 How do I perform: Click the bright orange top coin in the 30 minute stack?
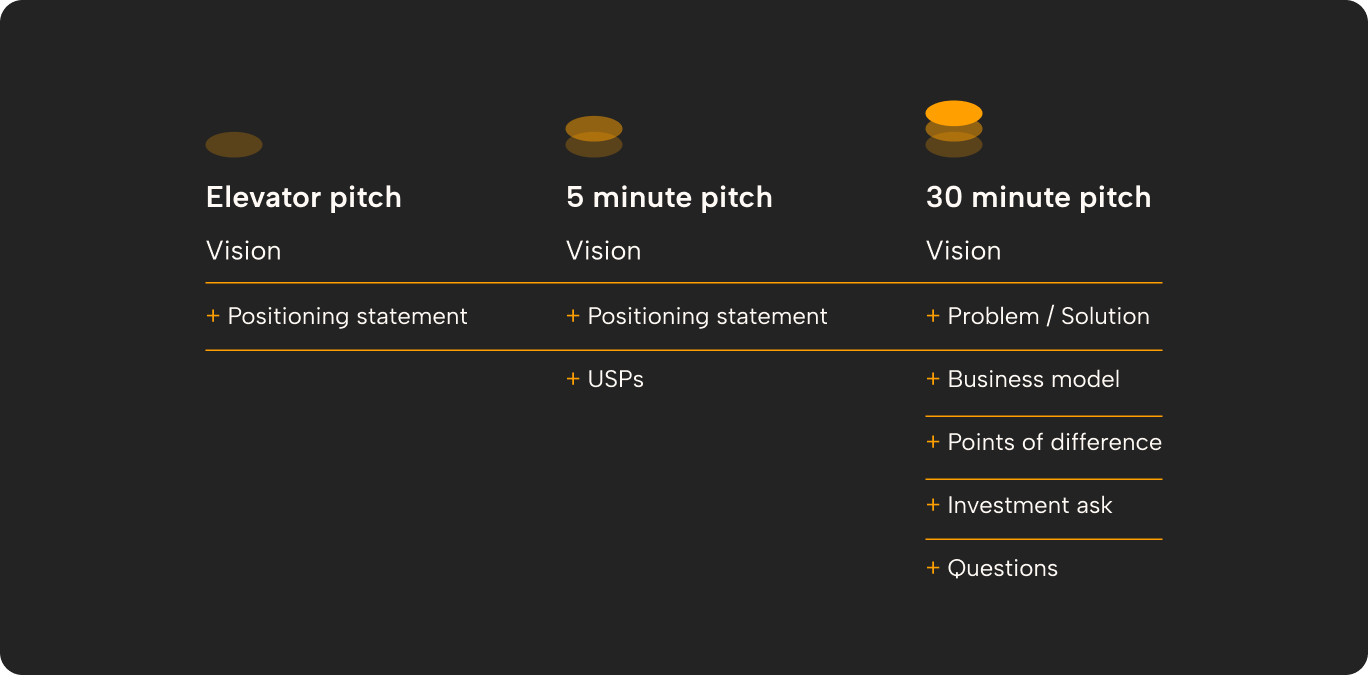954,111
